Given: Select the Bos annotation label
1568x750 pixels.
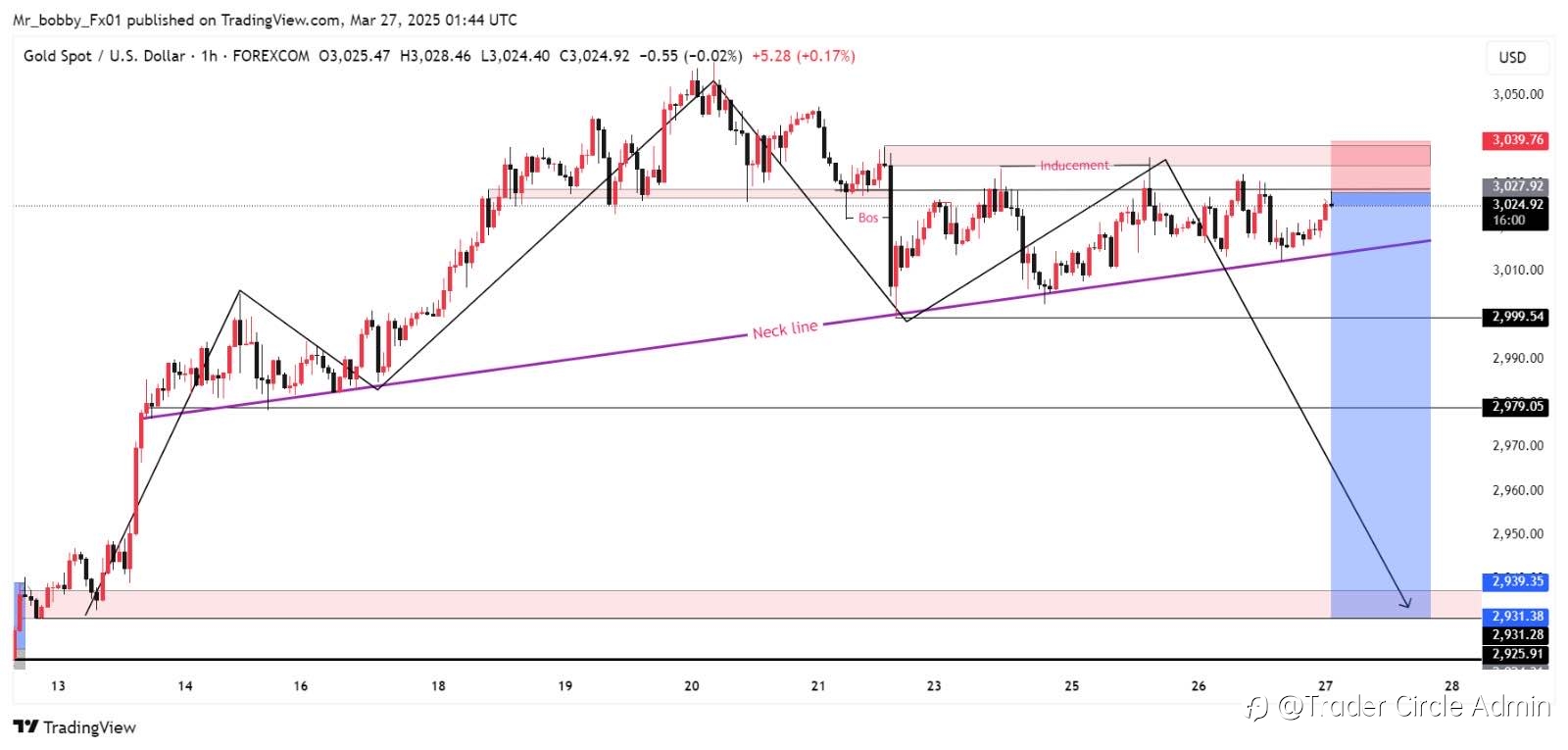Looking at the screenshot, I should pos(868,218).
